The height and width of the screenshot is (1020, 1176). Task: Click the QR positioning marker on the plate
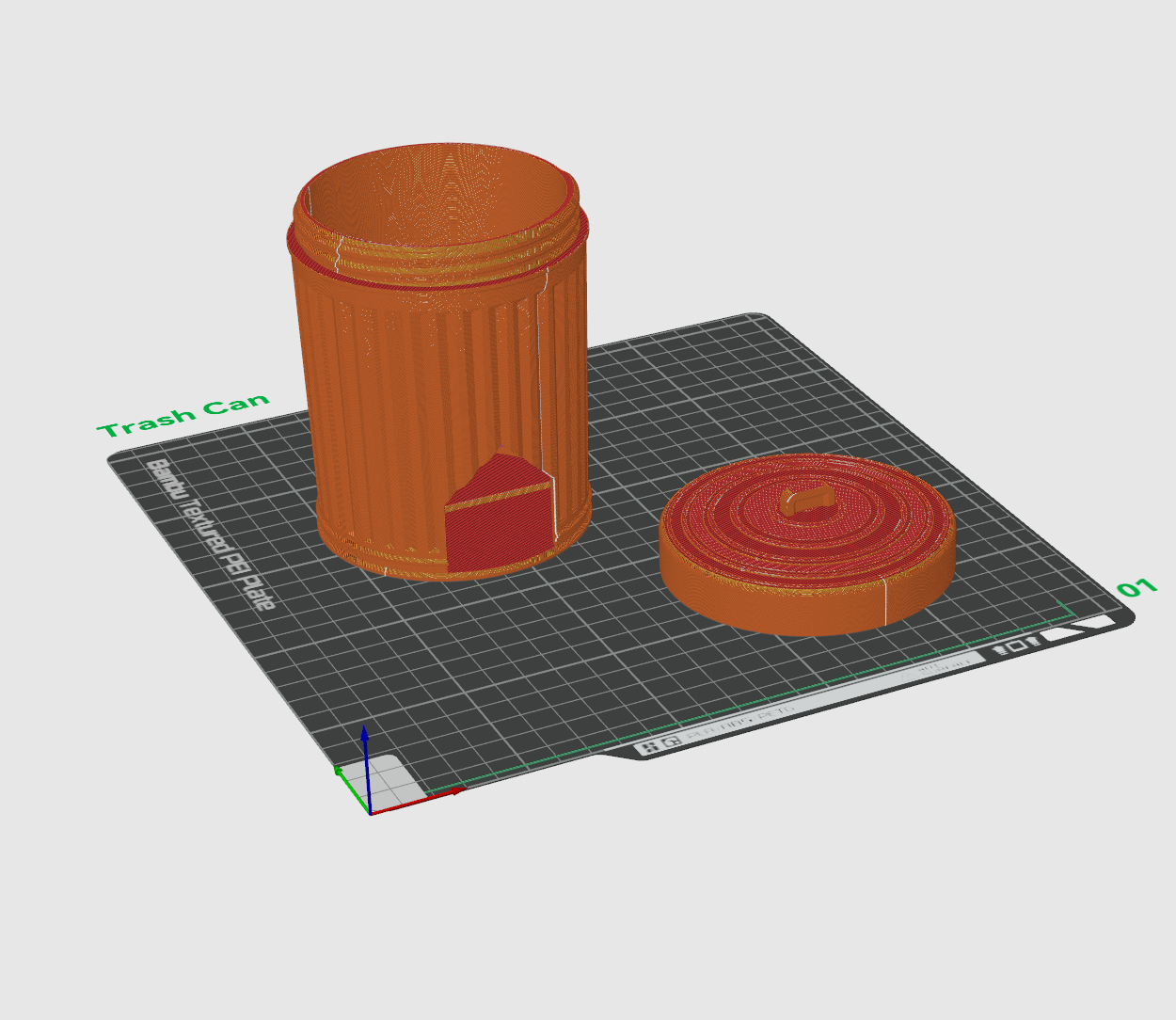[670, 743]
